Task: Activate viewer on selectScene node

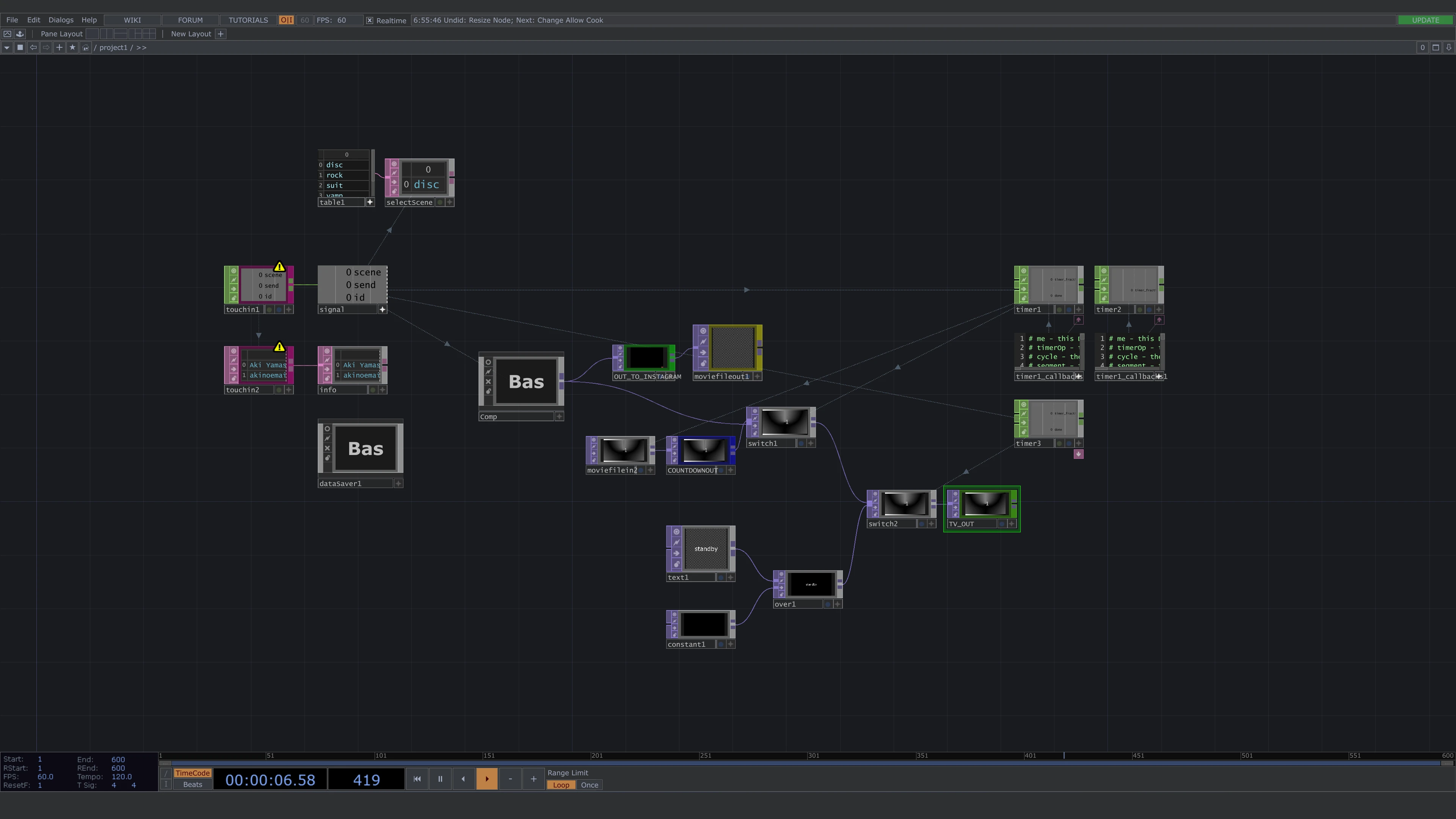Action: [x=450, y=202]
